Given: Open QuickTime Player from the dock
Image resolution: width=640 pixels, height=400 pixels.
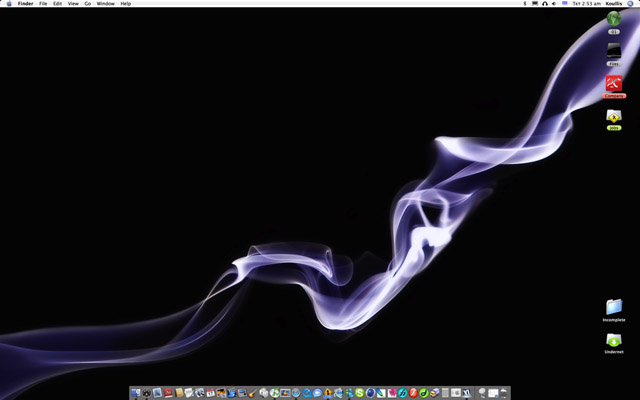Looking at the screenshot, I should (307, 393).
